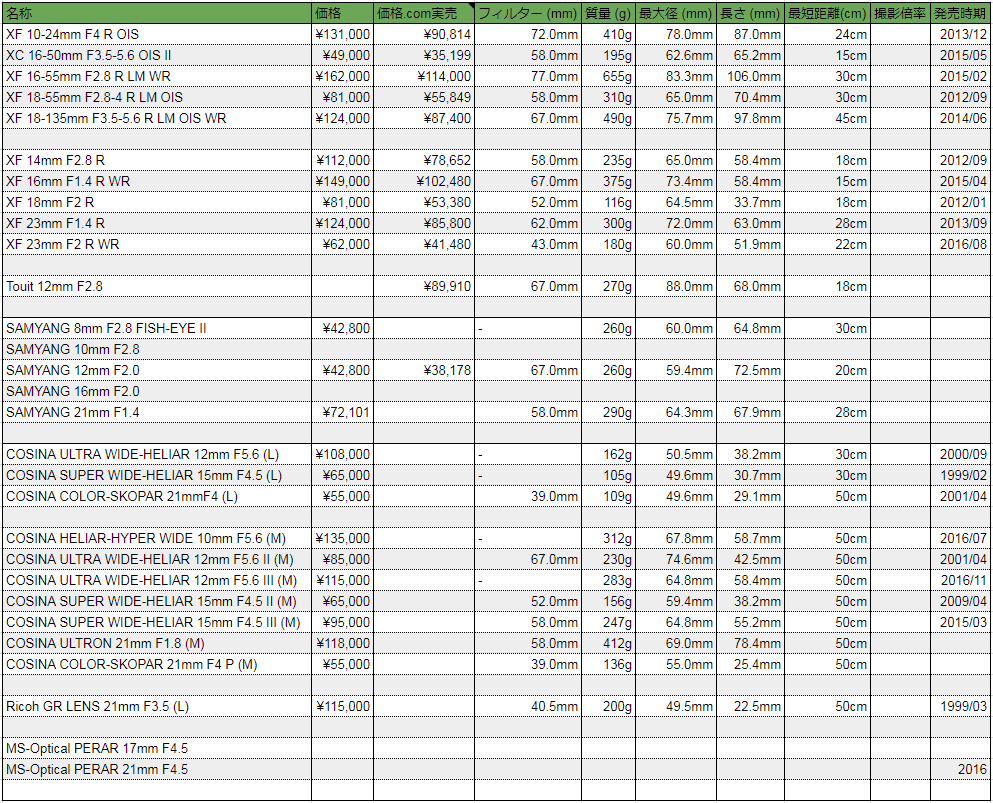Select COSINA ULTRA WIDE-HELIAR 12mm F5.6 II (M)

156,559
